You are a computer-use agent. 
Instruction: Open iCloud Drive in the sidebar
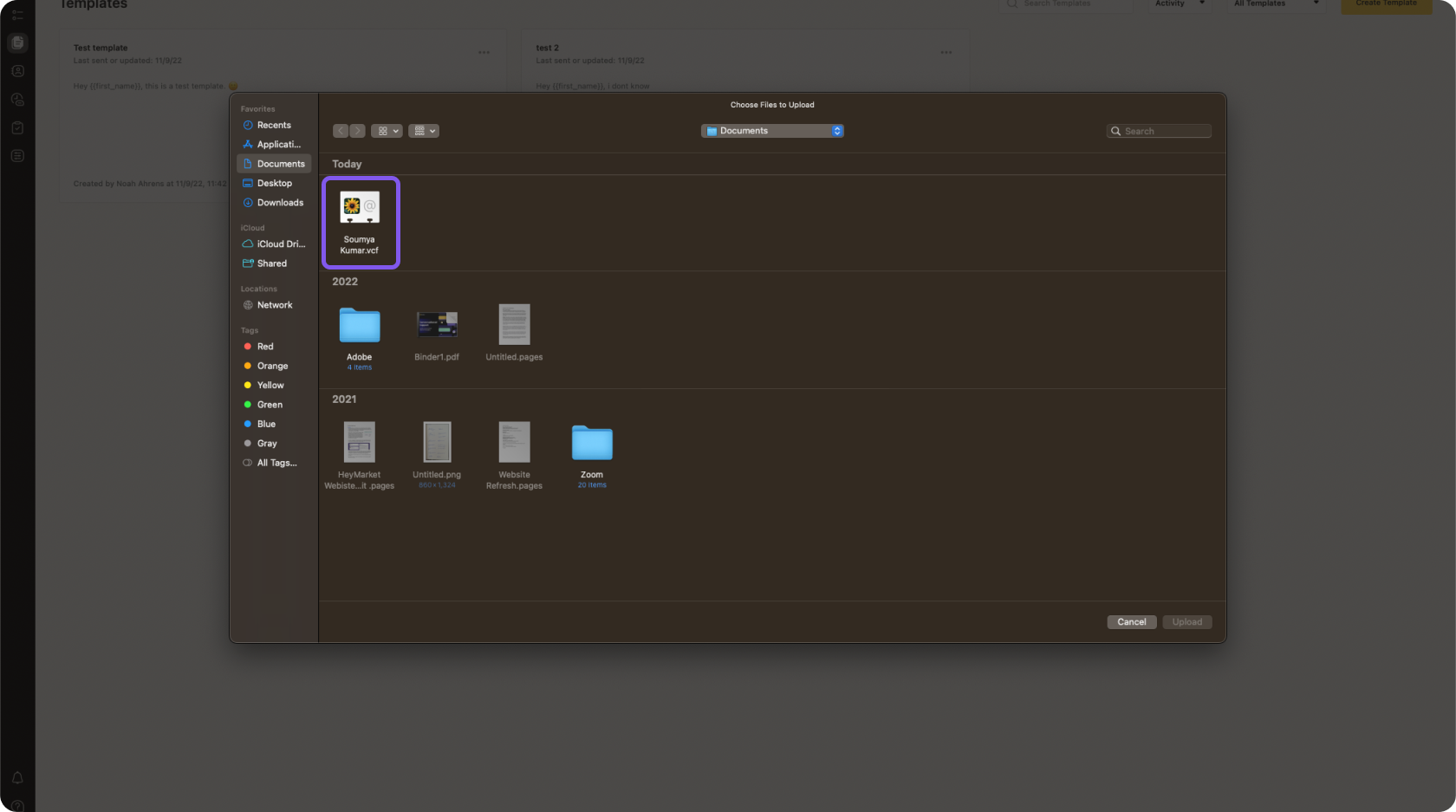280,244
